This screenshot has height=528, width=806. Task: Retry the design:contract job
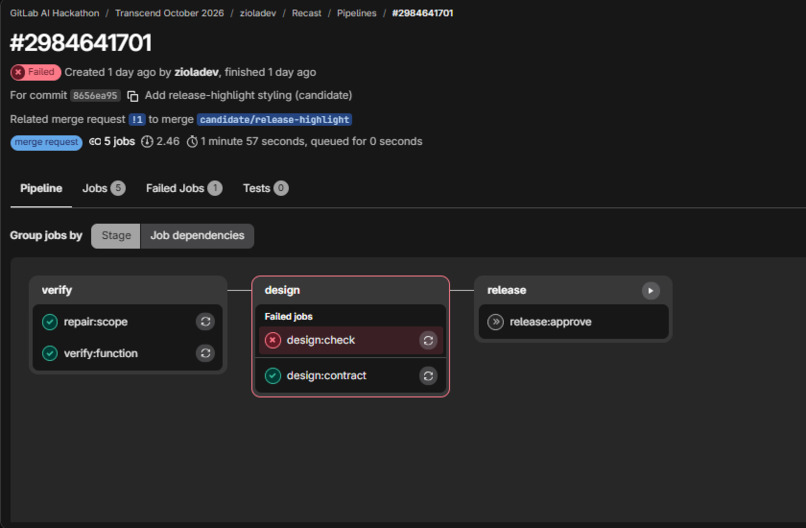click(428, 376)
